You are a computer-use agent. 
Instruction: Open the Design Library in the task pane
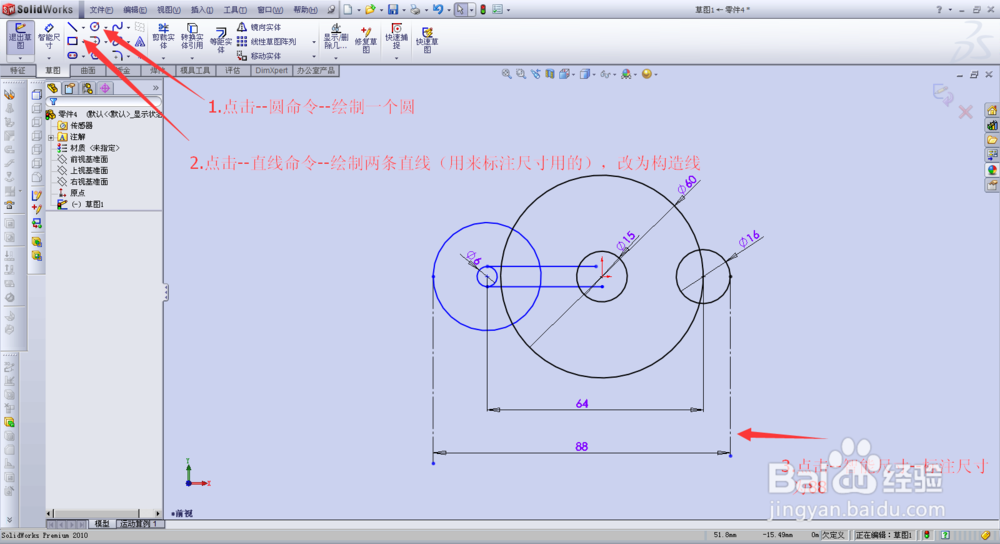pyautogui.click(x=992, y=126)
